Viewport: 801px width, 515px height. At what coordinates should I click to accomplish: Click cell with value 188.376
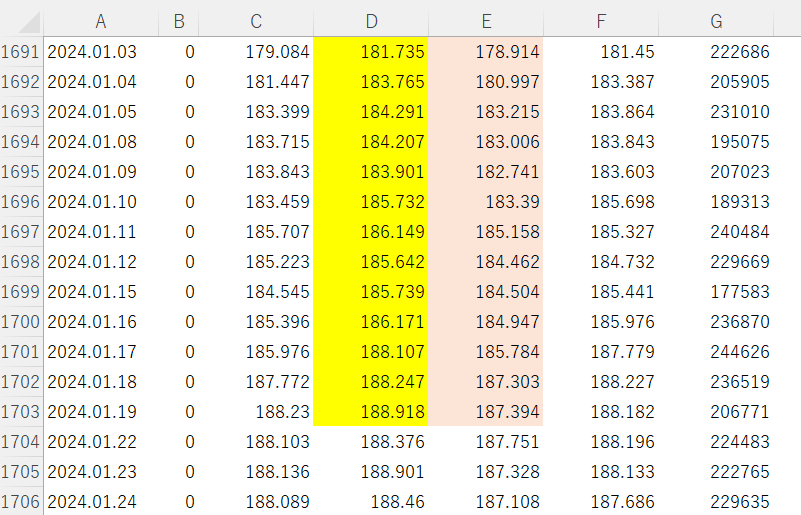coord(371,441)
